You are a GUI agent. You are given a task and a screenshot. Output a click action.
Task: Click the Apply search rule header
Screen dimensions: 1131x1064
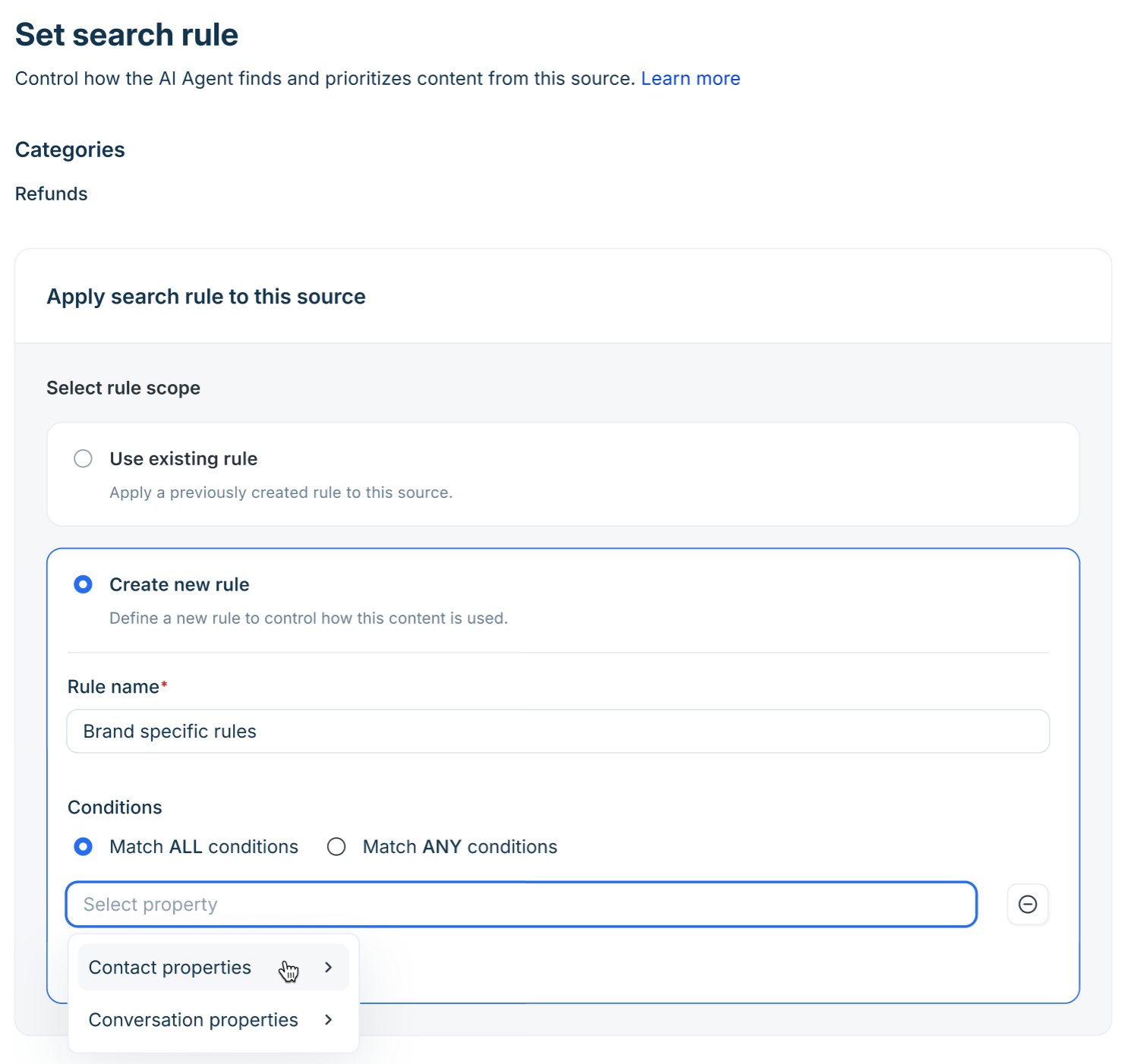206,296
